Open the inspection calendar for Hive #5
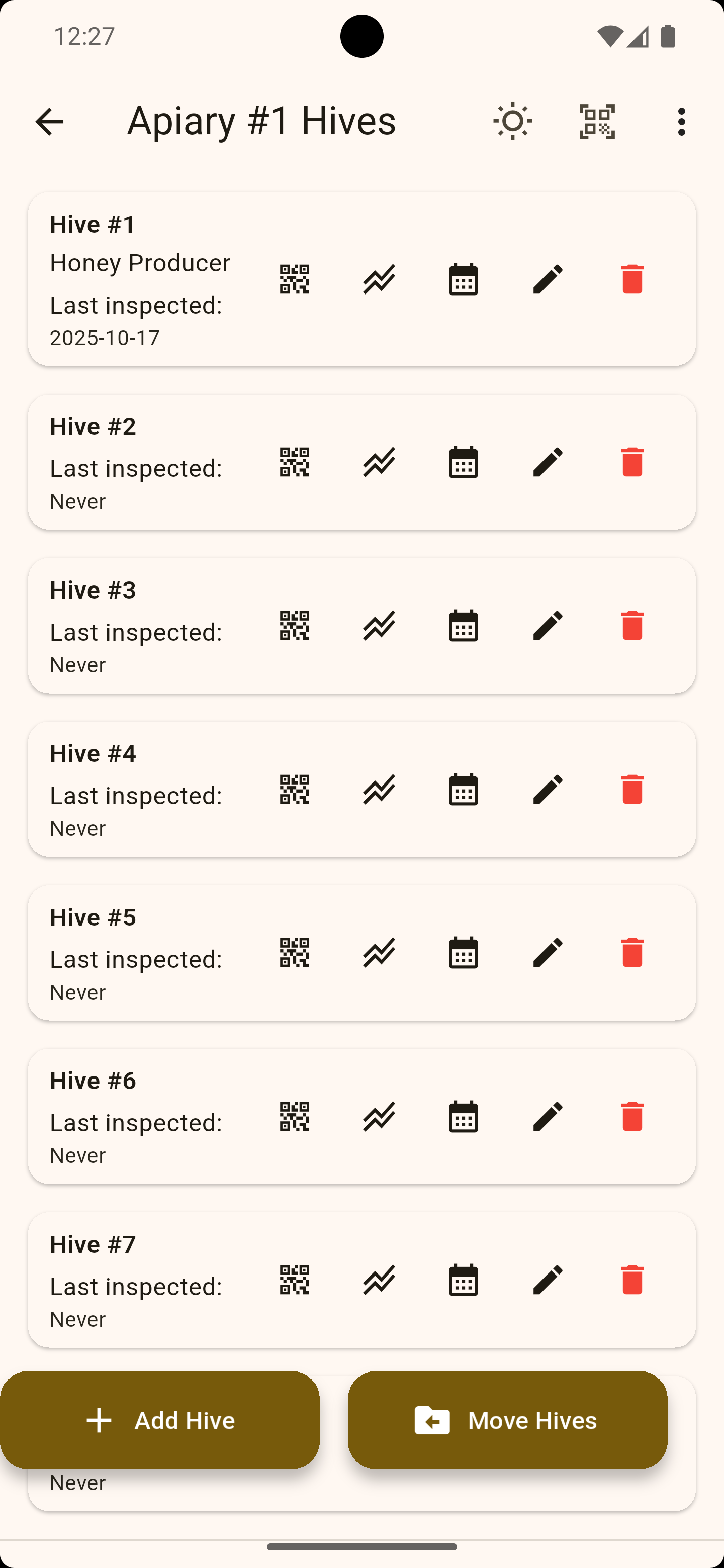The width and height of the screenshot is (724, 1568). (x=464, y=952)
